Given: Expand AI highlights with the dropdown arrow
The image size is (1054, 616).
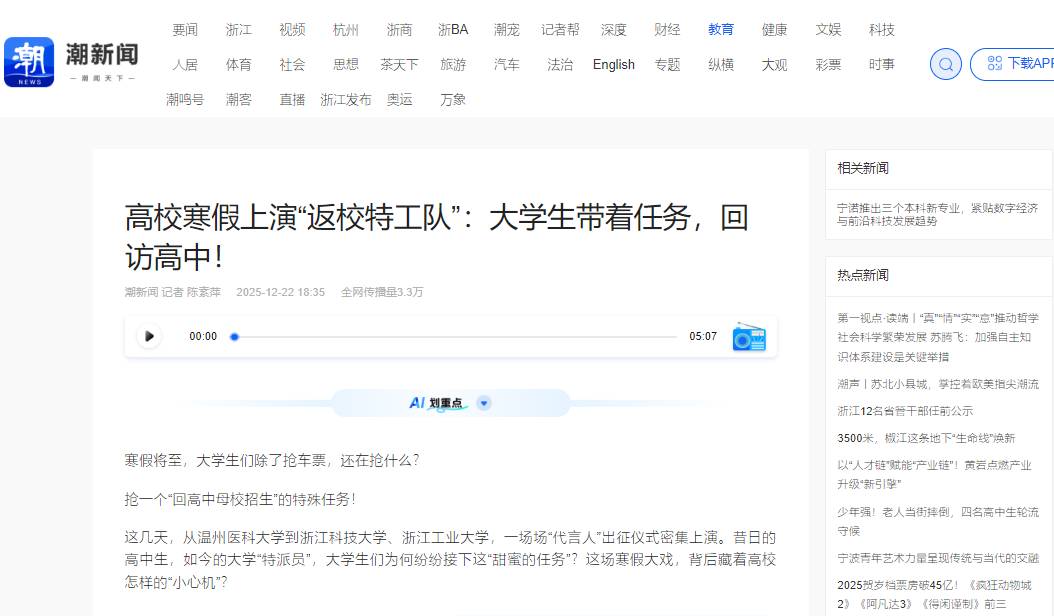Looking at the screenshot, I should pos(484,403).
